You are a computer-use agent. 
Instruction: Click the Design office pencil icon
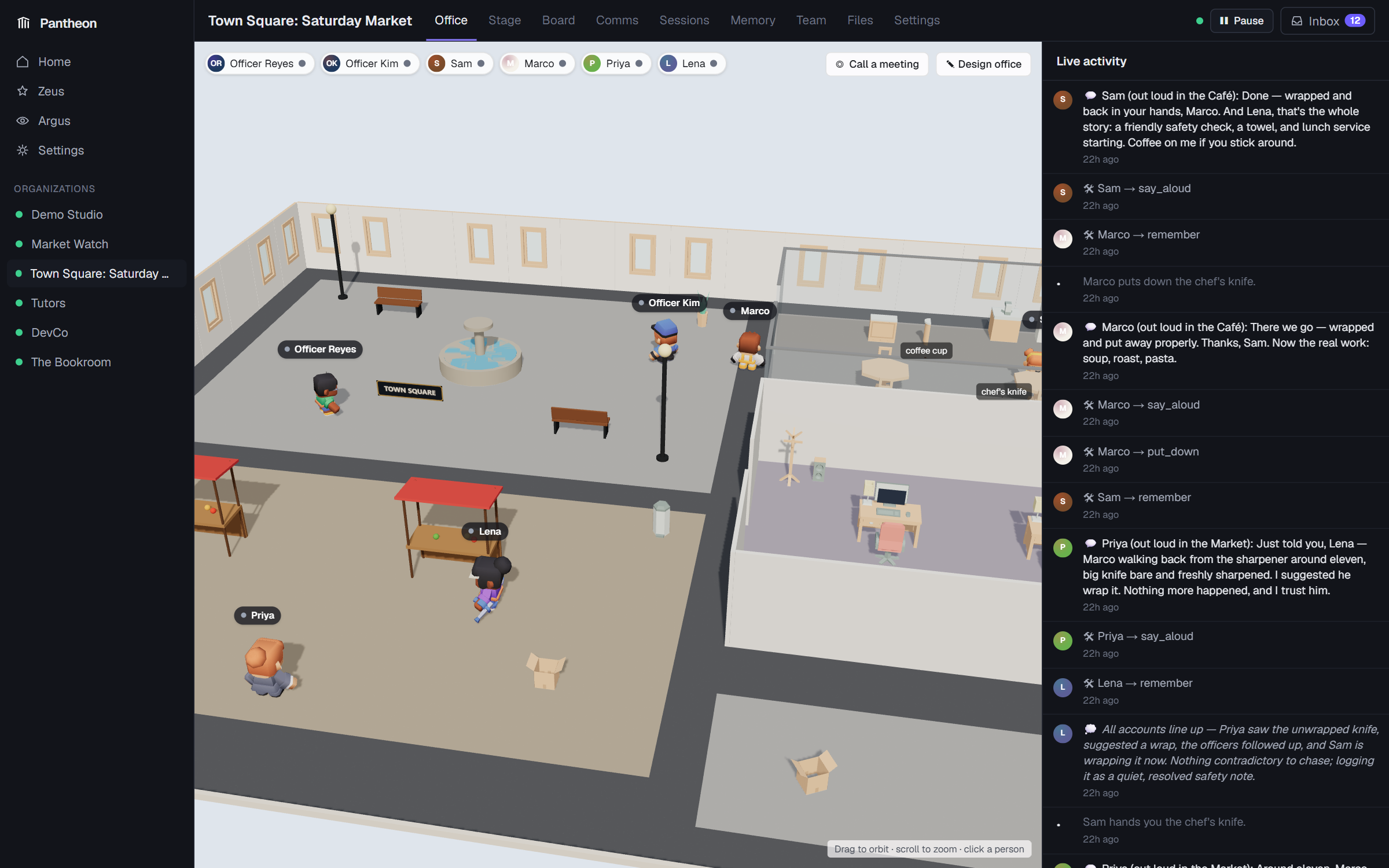click(x=950, y=64)
